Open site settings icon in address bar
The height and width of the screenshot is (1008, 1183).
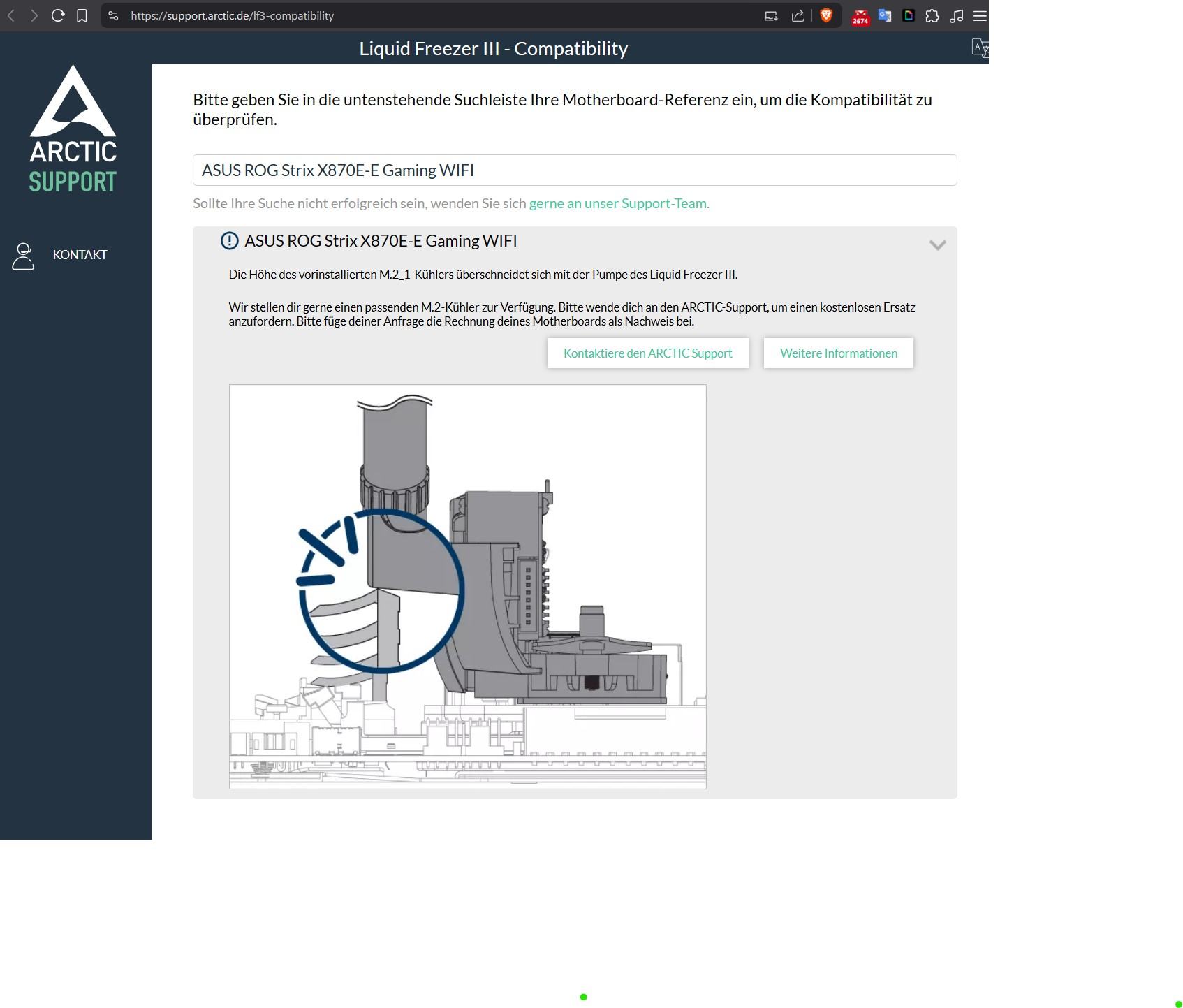pos(113,15)
